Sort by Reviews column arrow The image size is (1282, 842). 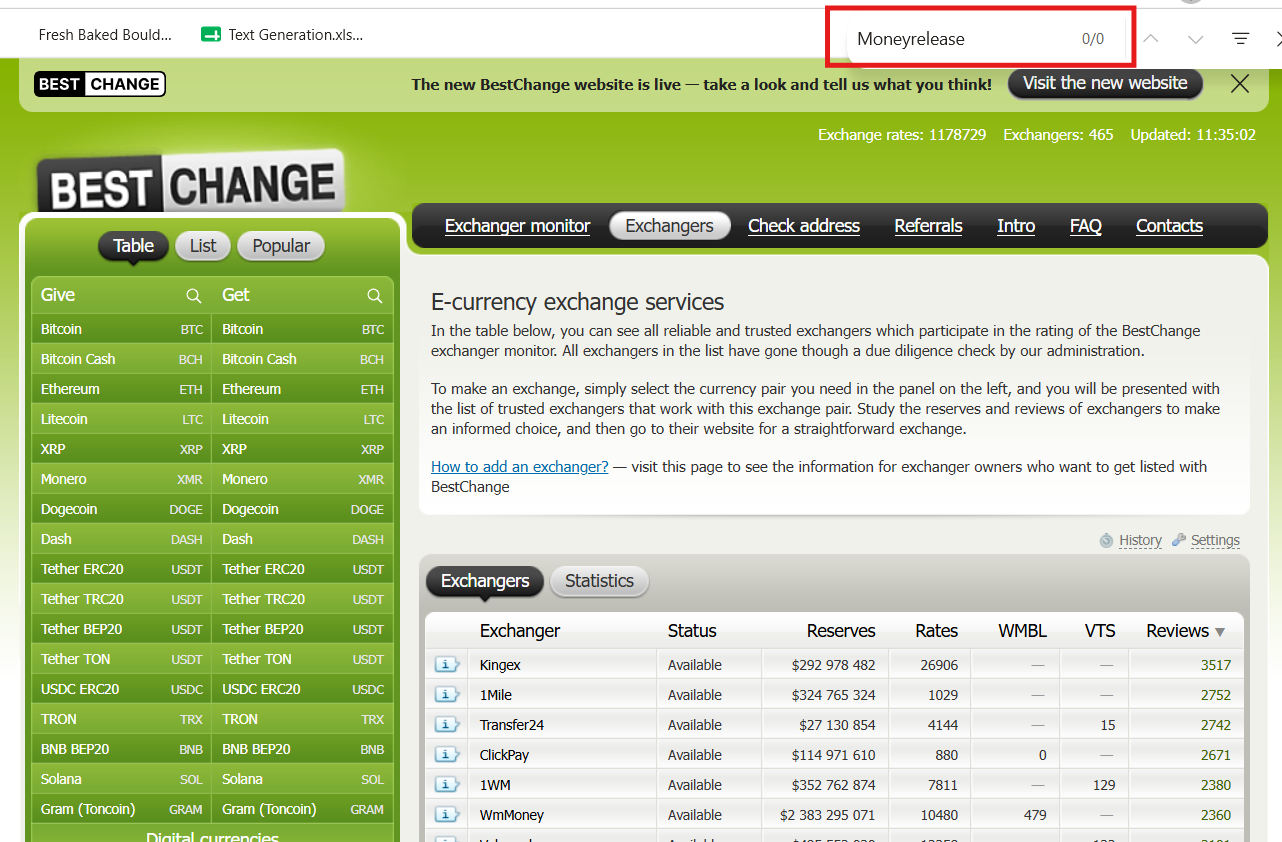(1219, 632)
